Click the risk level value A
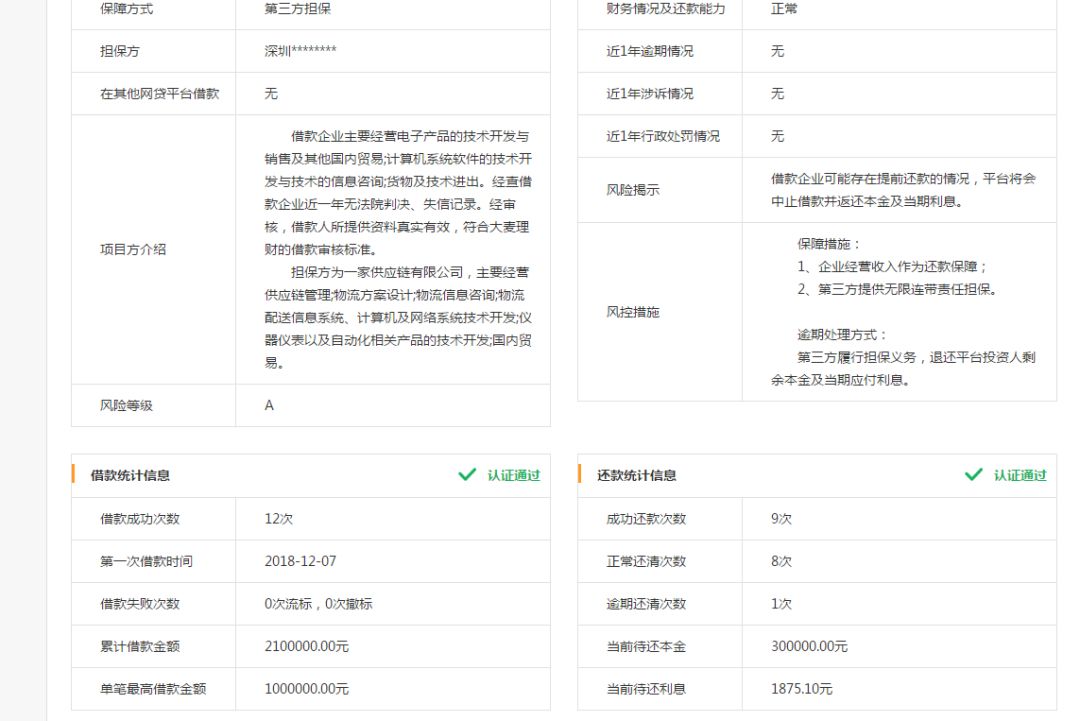The height and width of the screenshot is (721, 1080). tap(269, 406)
